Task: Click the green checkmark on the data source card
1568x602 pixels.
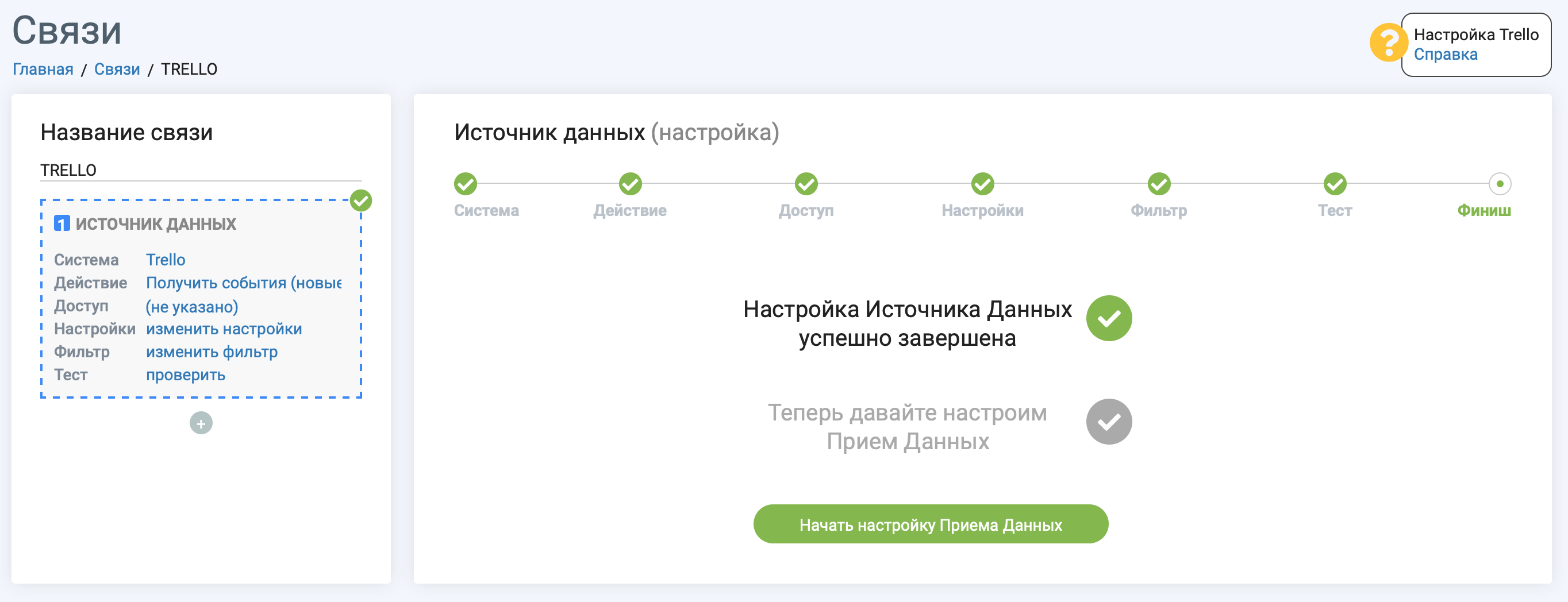Action: point(361,200)
